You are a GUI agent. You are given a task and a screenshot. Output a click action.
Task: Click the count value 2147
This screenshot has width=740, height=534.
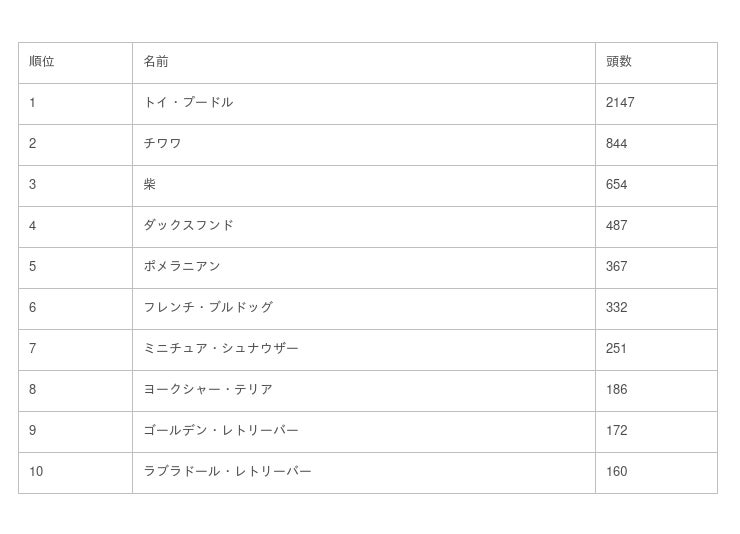(620, 103)
